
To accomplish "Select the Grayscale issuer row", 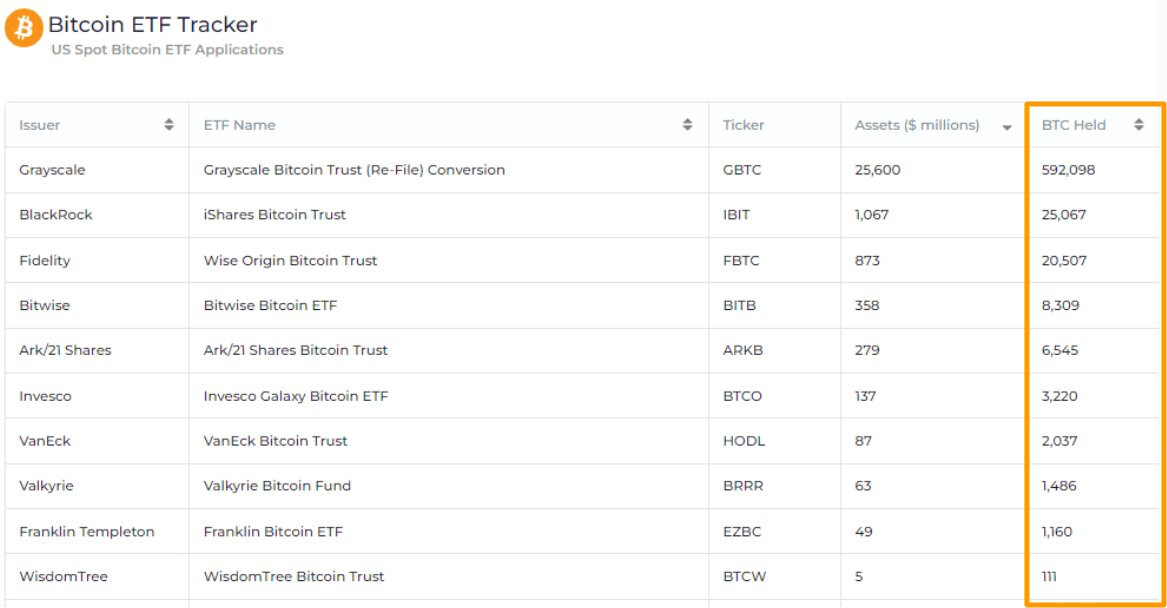I will [x=52, y=170].
